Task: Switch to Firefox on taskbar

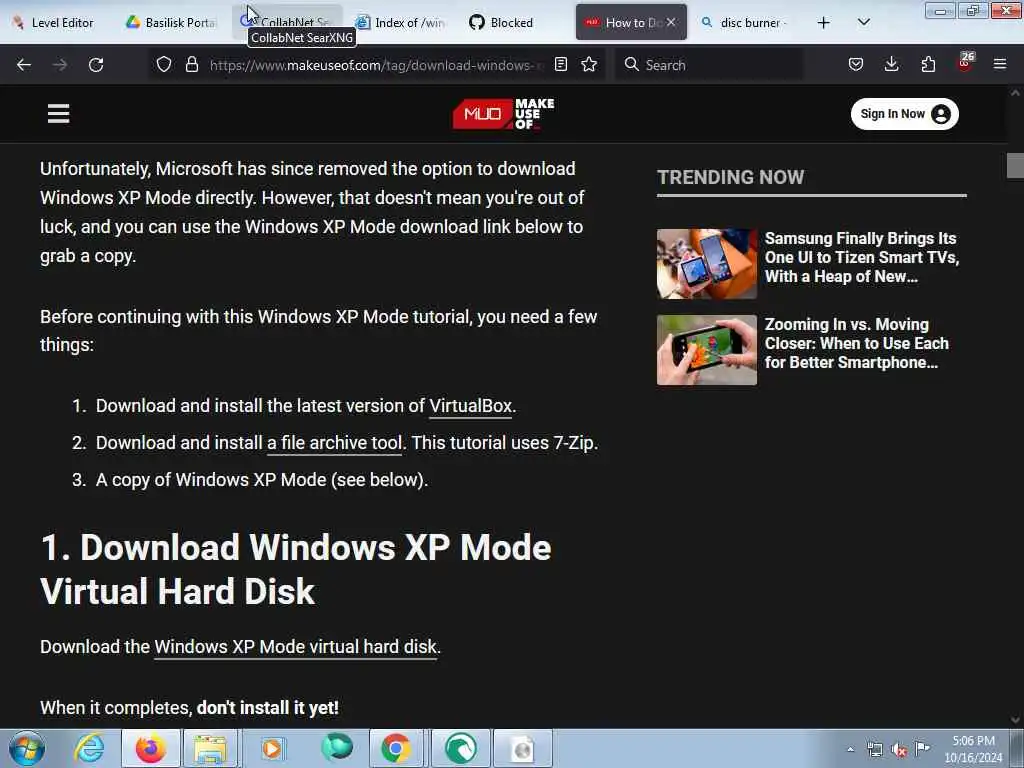Action: click(151, 748)
